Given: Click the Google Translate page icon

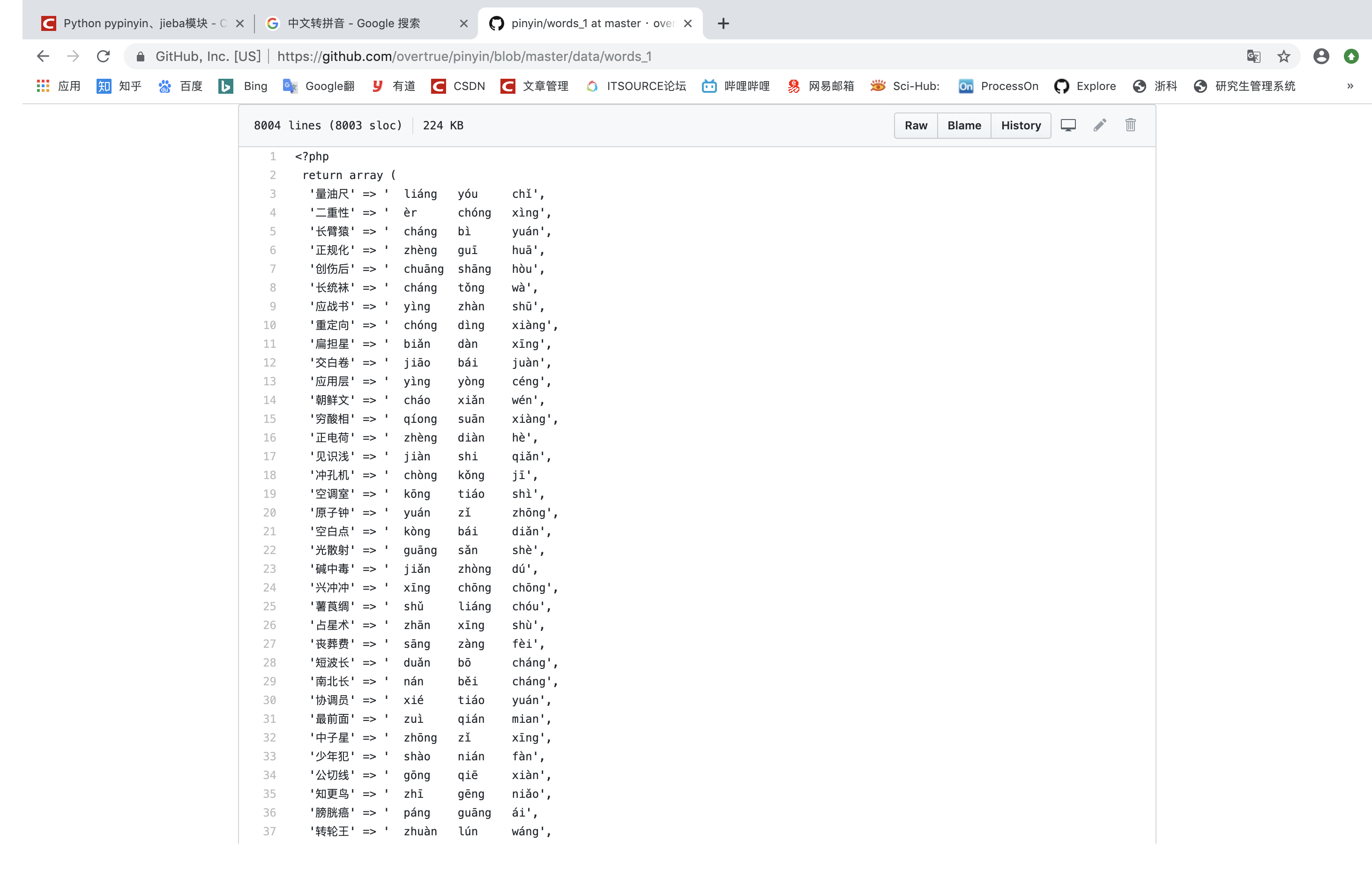Looking at the screenshot, I should (x=1253, y=56).
